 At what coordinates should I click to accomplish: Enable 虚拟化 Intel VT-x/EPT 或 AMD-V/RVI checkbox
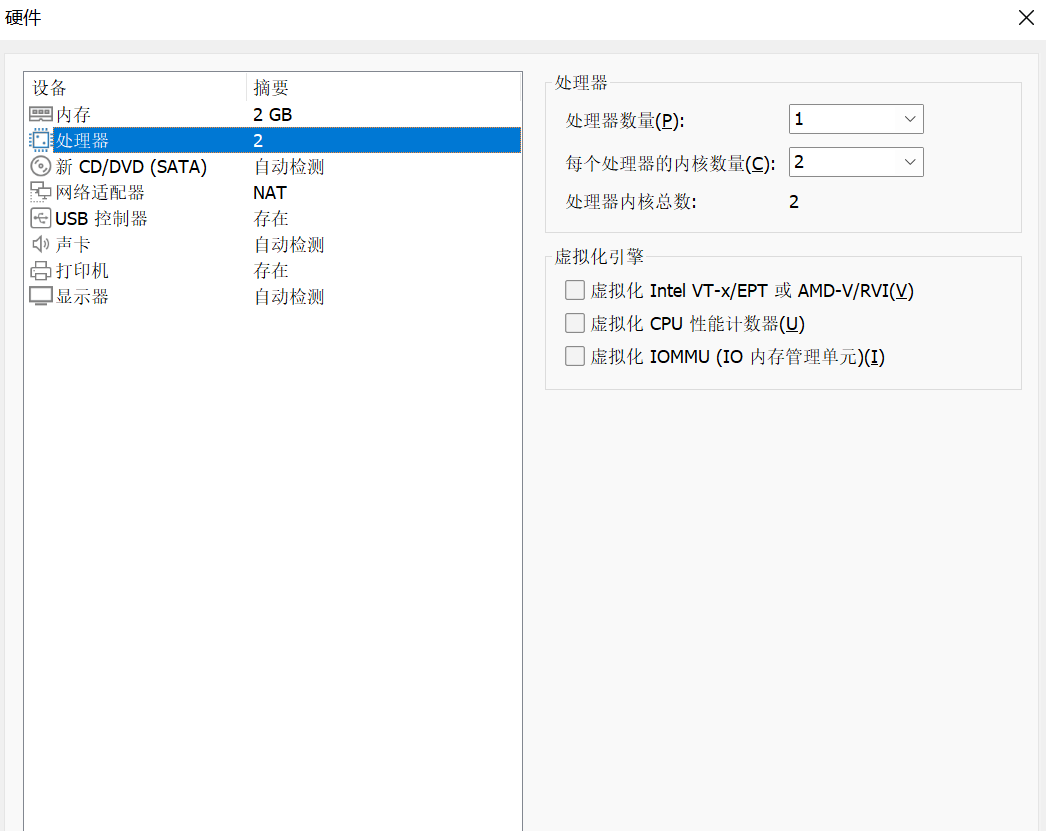tap(574, 290)
